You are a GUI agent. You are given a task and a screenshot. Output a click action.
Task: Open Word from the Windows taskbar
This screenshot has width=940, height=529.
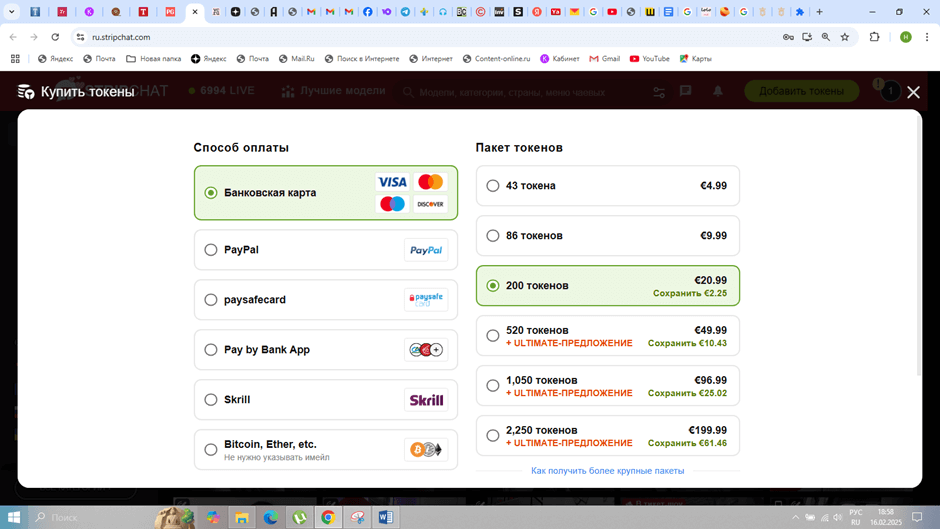click(386, 517)
